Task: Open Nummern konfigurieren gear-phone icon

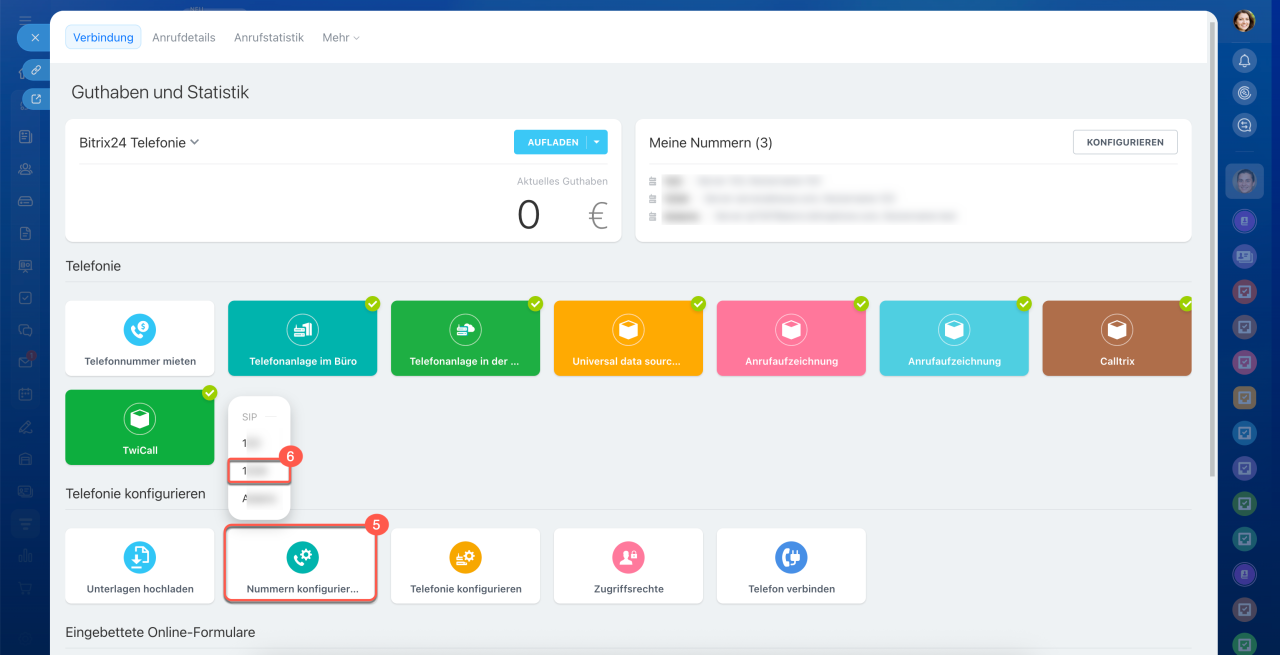Action: point(302,557)
